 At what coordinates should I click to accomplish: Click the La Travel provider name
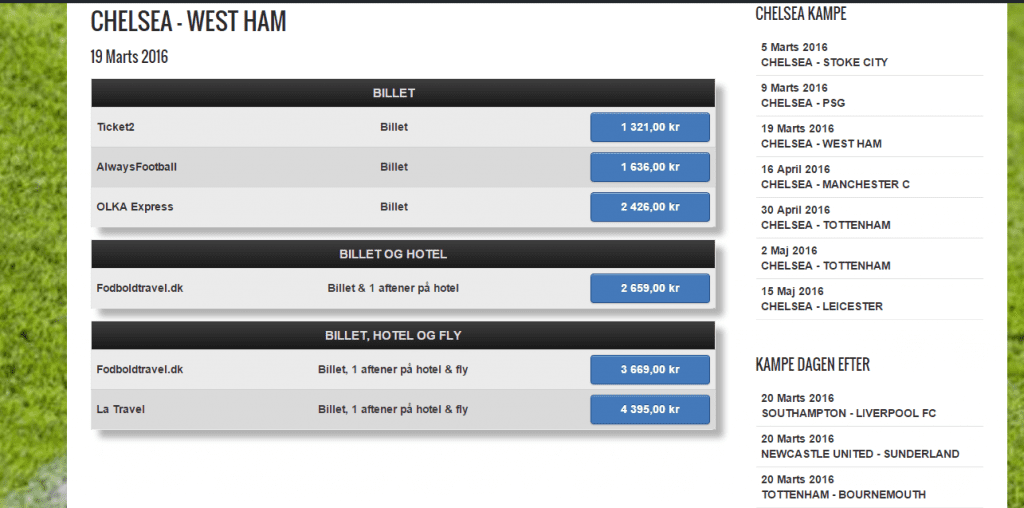coord(121,409)
